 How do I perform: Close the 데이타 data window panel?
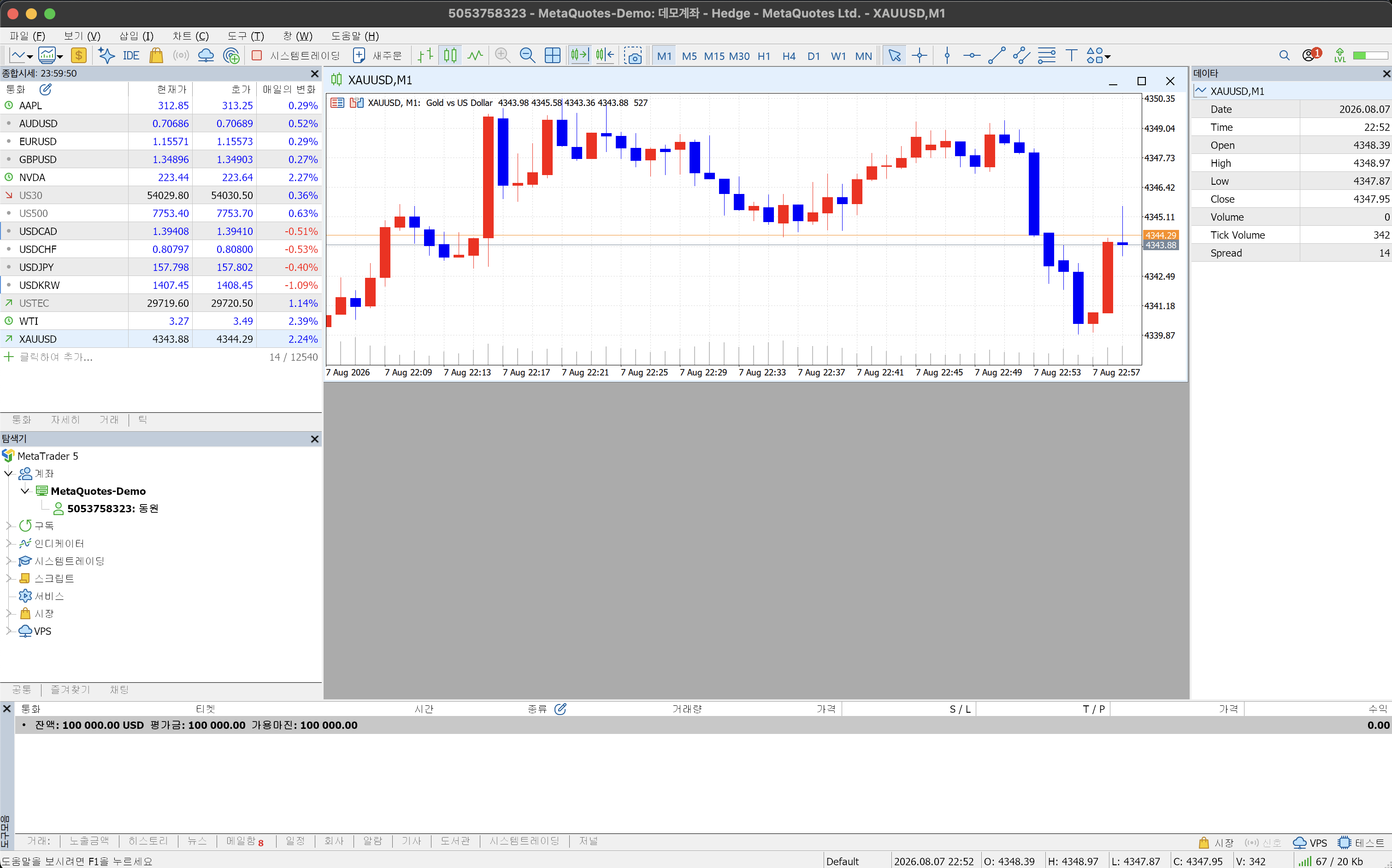1386,73
